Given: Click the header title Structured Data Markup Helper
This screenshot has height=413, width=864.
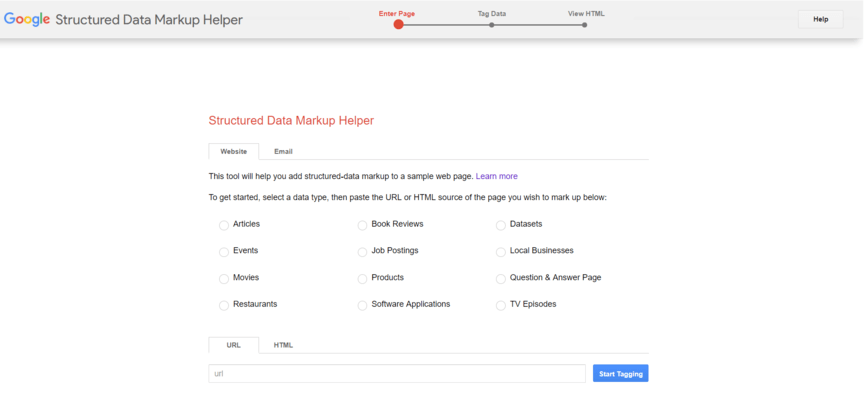Looking at the screenshot, I should (x=149, y=20).
